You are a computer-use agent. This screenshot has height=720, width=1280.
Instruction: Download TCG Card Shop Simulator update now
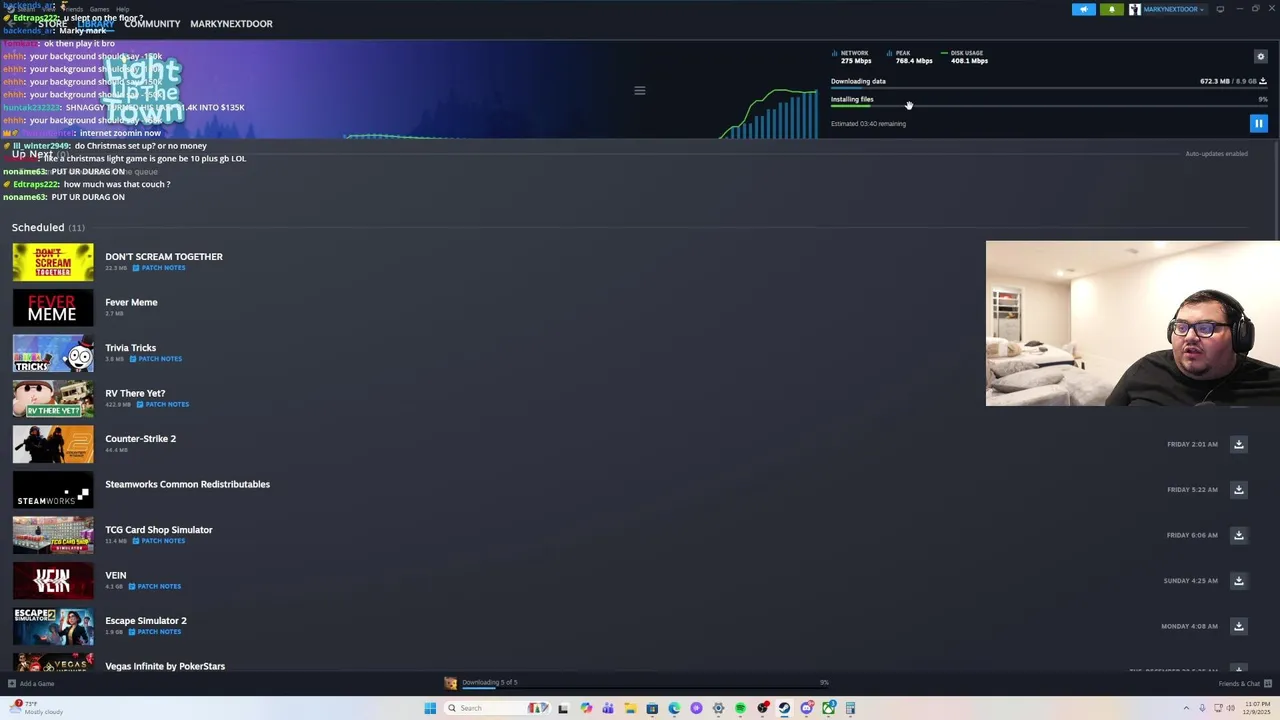coord(1238,535)
